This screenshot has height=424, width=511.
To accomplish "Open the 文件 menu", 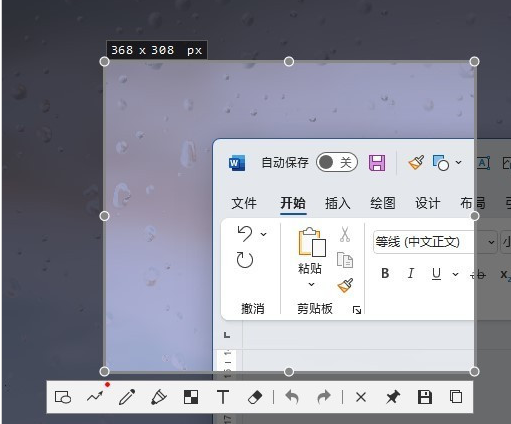I will coord(244,203).
